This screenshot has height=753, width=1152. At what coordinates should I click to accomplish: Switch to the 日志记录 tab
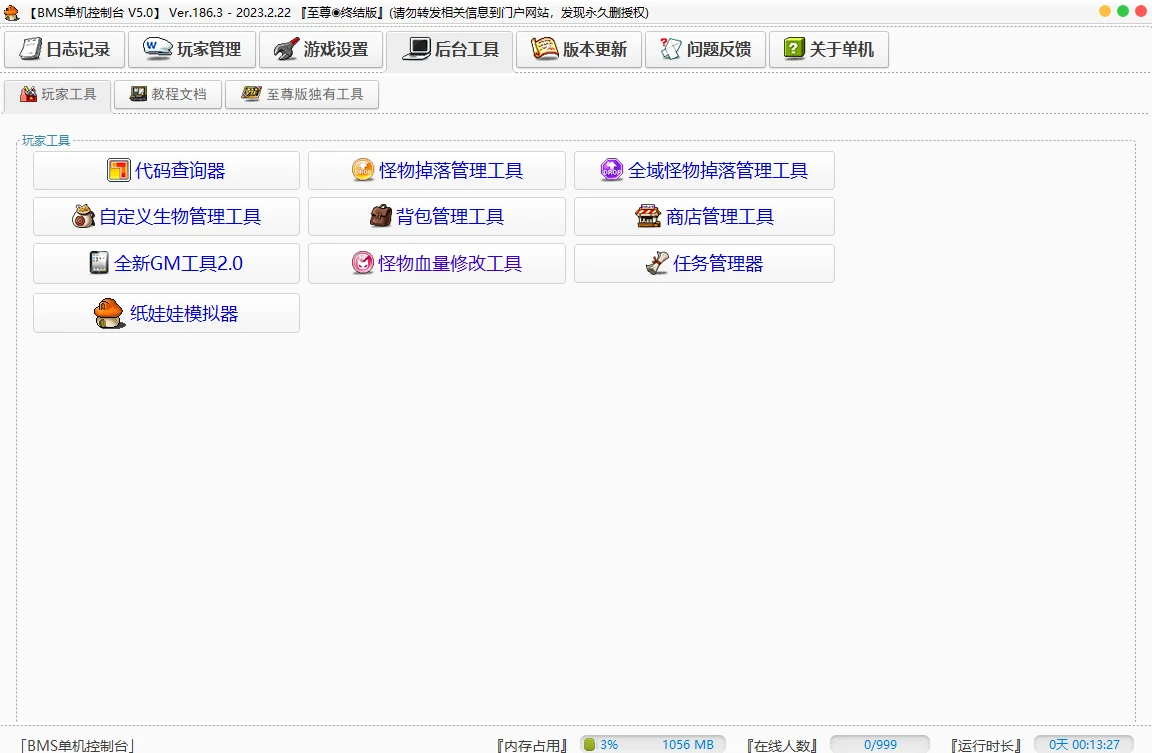[x=65, y=49]
